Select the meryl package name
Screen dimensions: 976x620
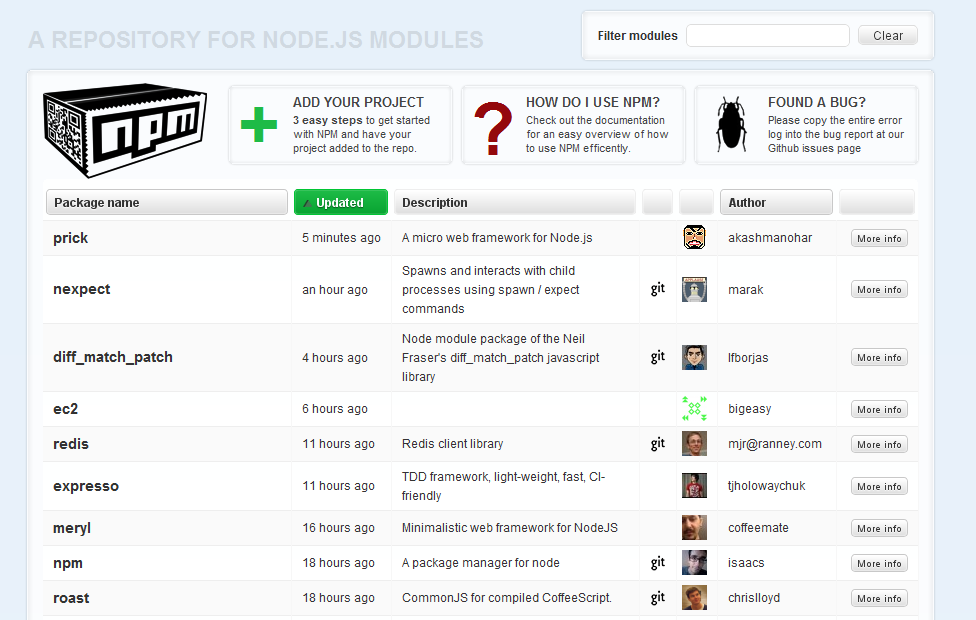[72, 528]
